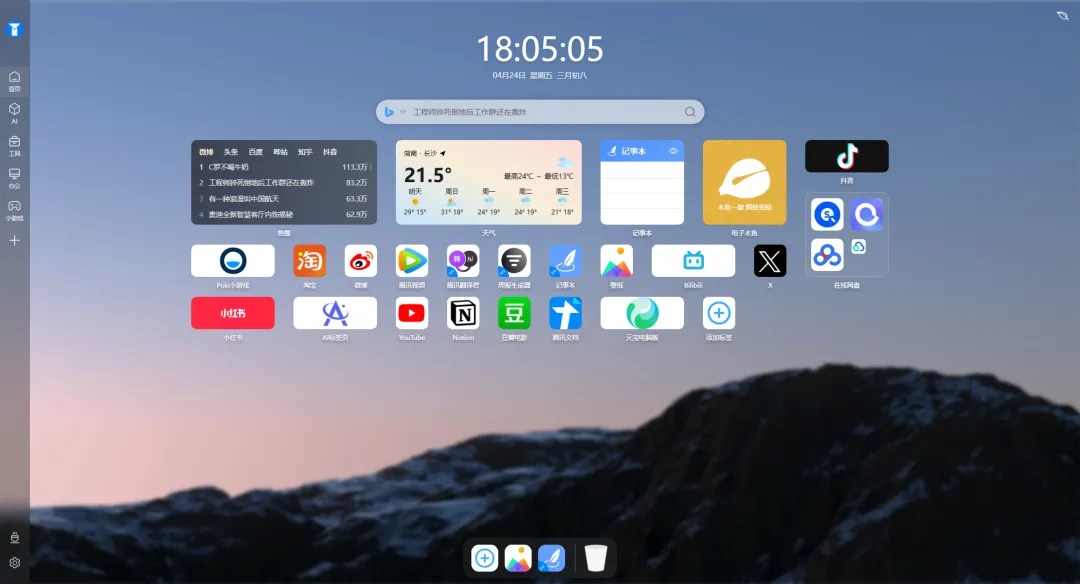1080x584 pixels.
Task: Click the bird icon in top-right corner
Action: pyautogui.click(x=1063, y=15)
